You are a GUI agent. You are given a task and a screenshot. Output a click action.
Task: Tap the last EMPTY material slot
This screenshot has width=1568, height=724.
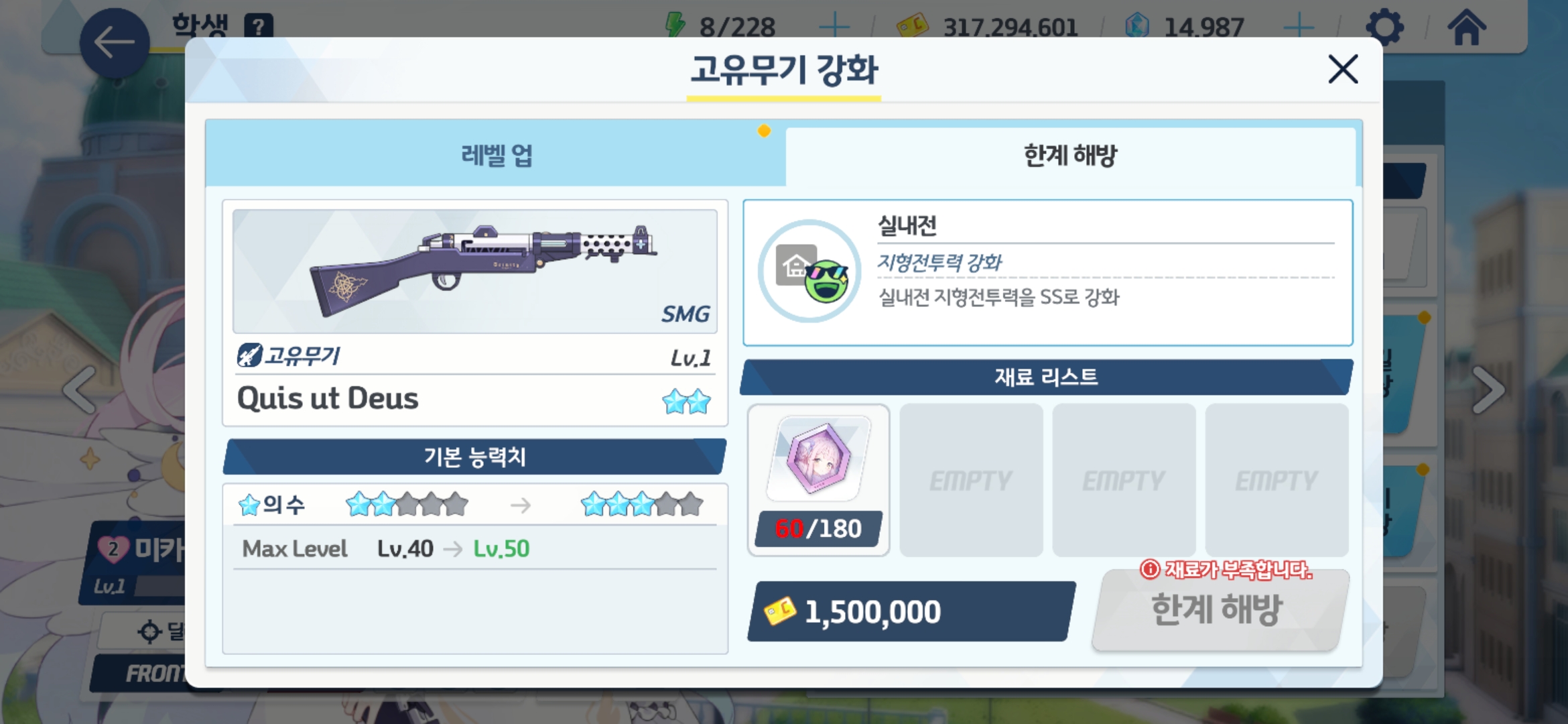tap(1277, 480)
